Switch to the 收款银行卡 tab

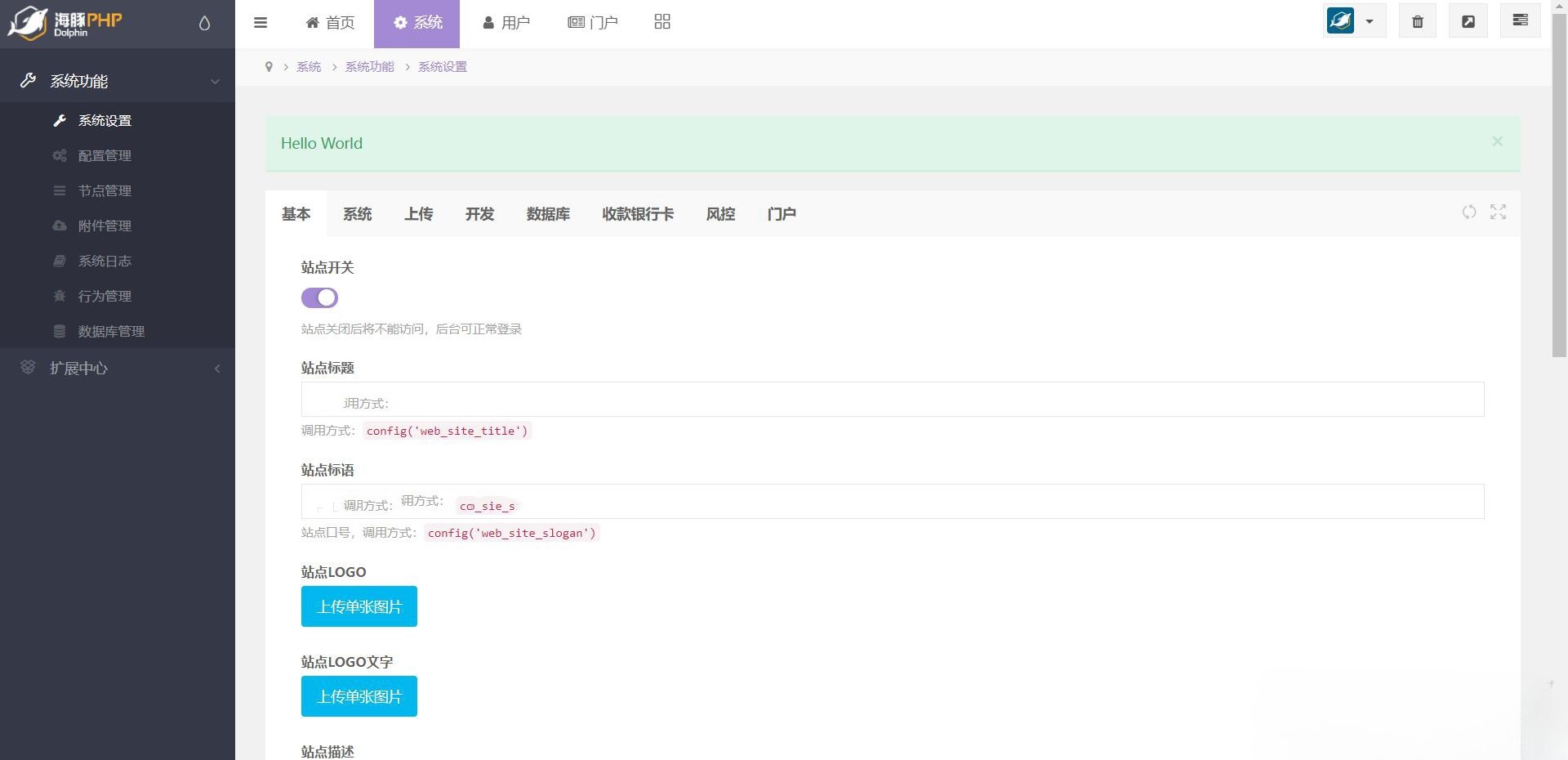pyautogui.click(x=638, y=214)
